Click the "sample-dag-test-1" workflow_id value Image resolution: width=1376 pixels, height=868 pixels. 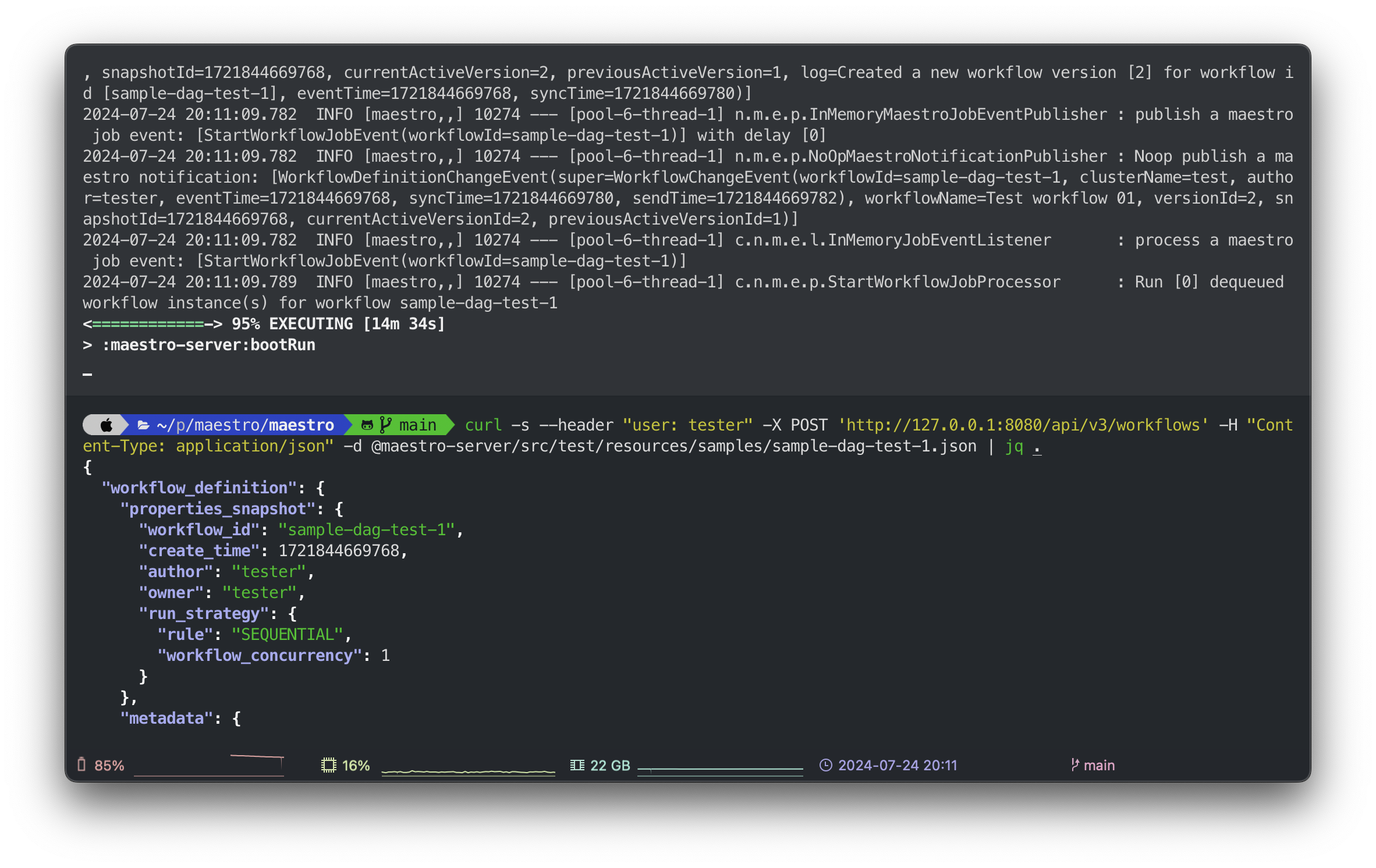(366, 529)
